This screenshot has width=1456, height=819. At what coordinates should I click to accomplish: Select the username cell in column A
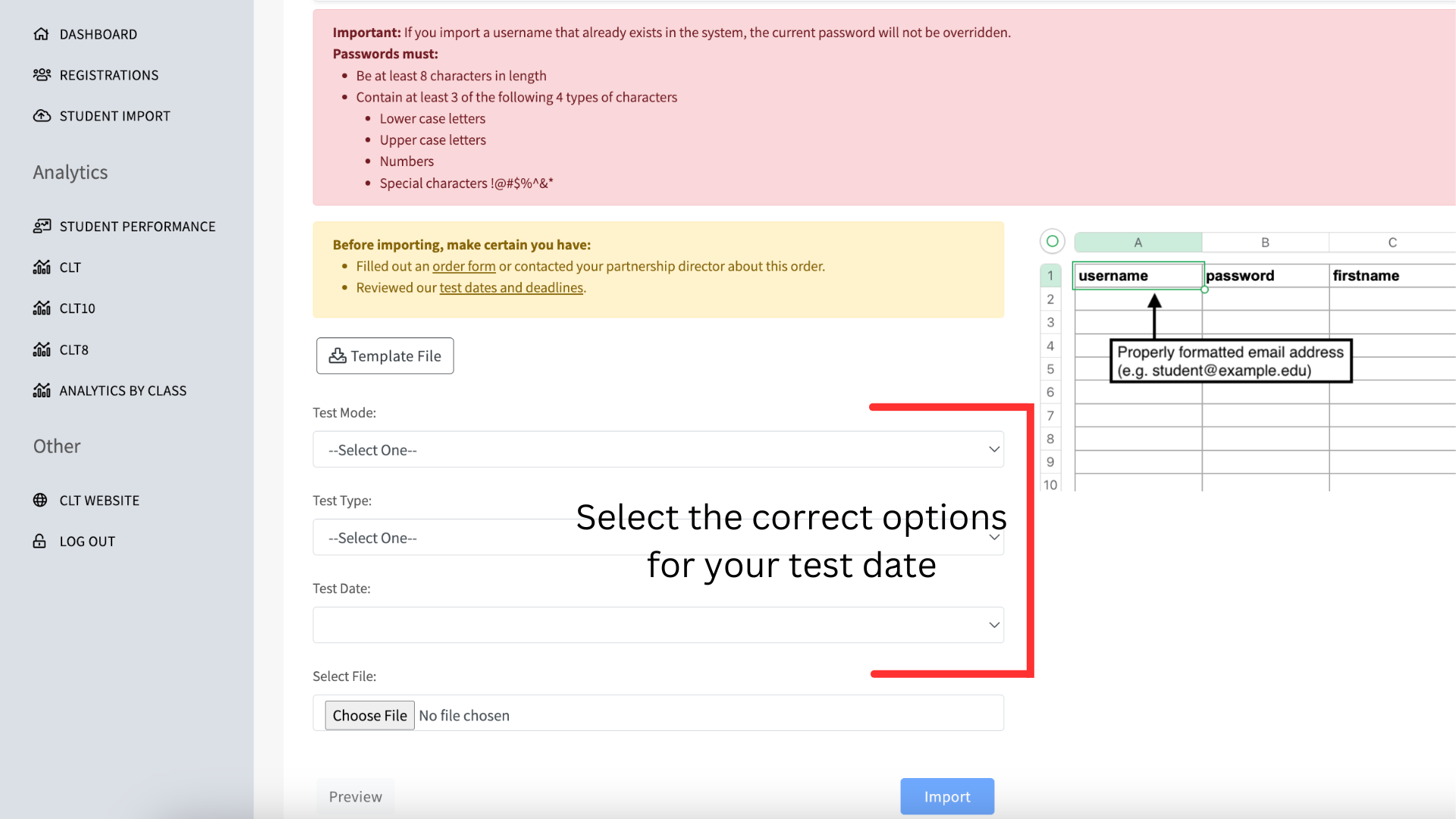[x=1137, y=276]
